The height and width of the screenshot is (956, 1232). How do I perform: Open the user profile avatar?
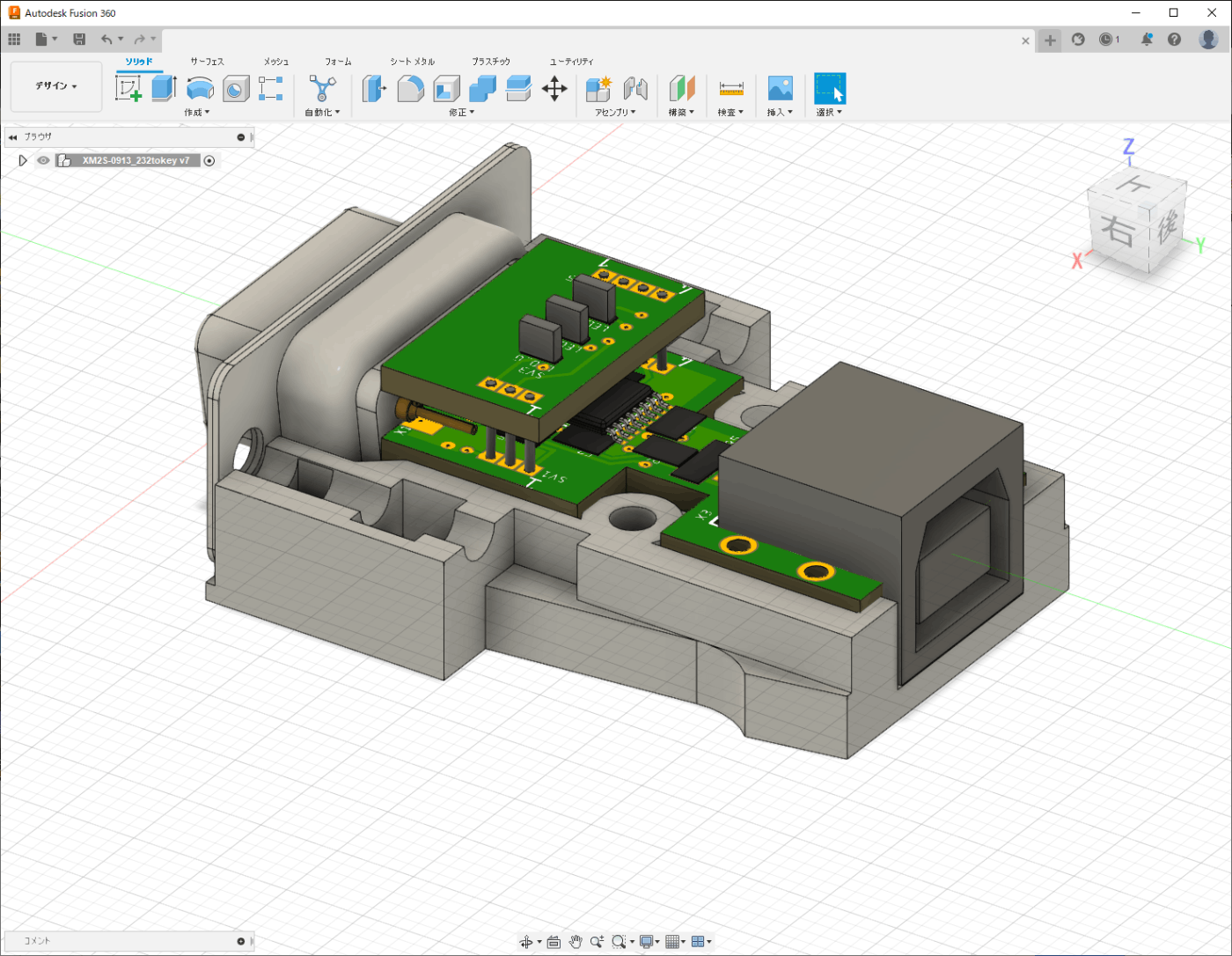[1209, 39]
